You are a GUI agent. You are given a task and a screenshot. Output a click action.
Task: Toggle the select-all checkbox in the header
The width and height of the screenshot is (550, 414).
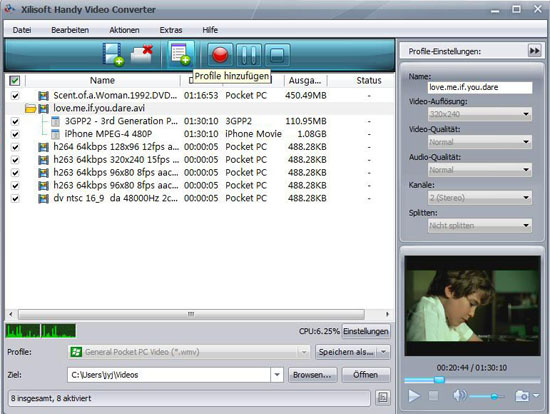15,81
